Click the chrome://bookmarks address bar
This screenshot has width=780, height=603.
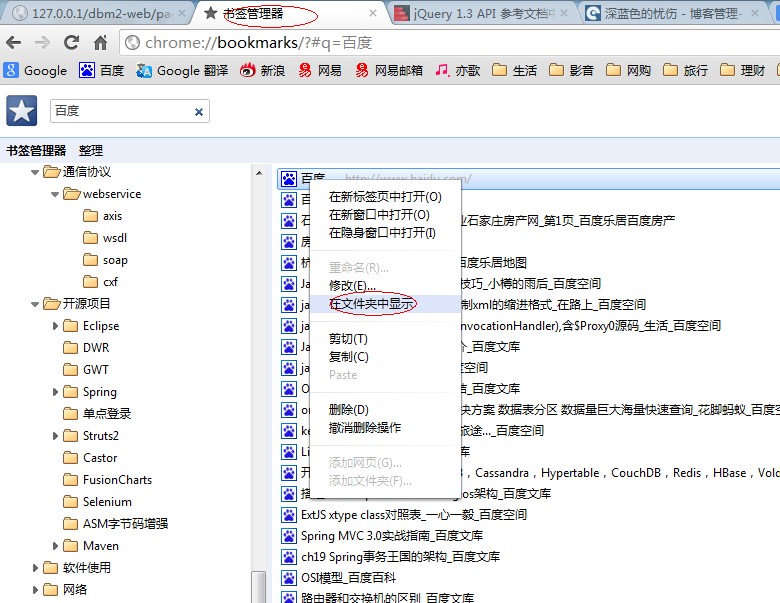pos(448,43)
